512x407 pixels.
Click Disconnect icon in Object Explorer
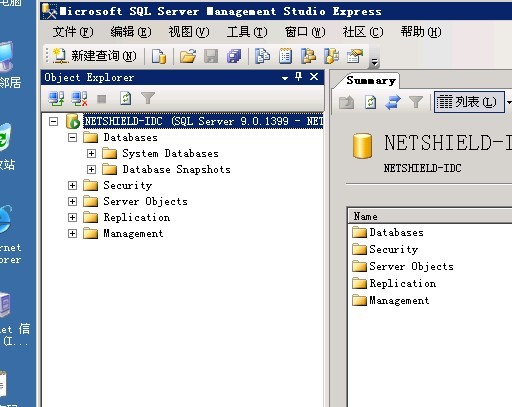coord(79,99)
